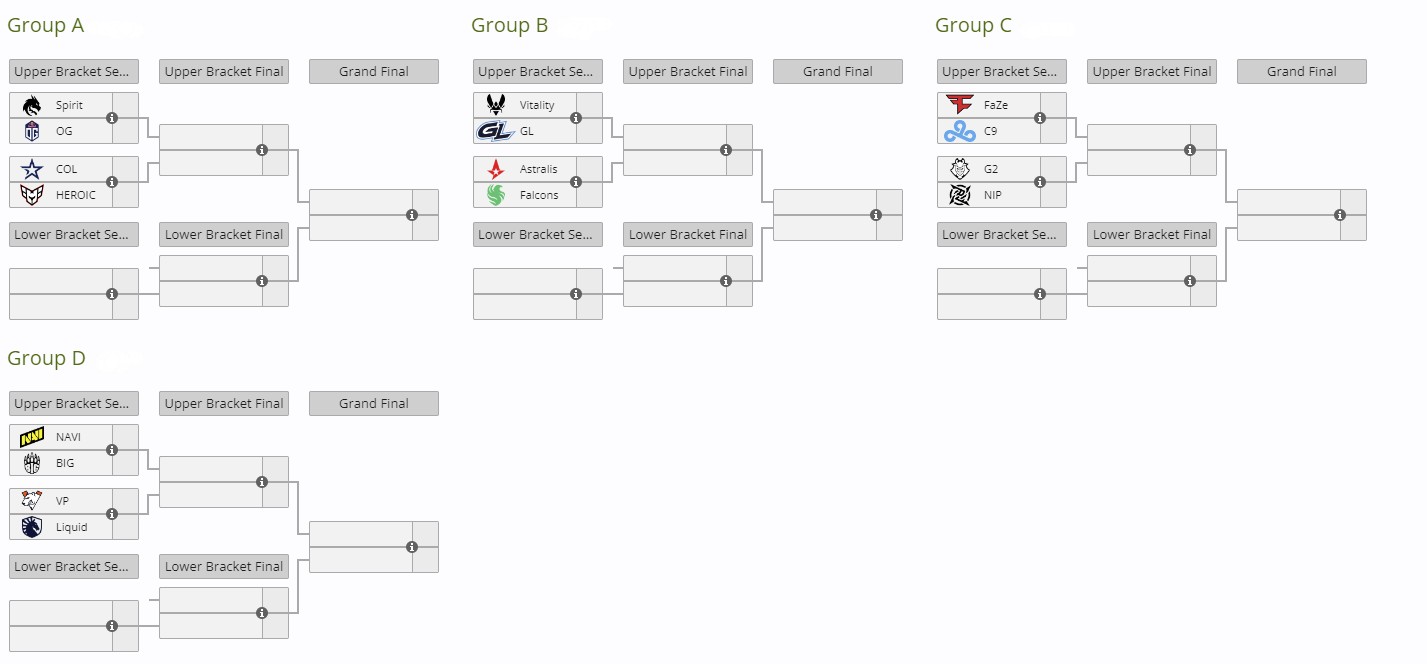
Task: Show match info for VP vs Liquid
Action: [x=112, y=514]
